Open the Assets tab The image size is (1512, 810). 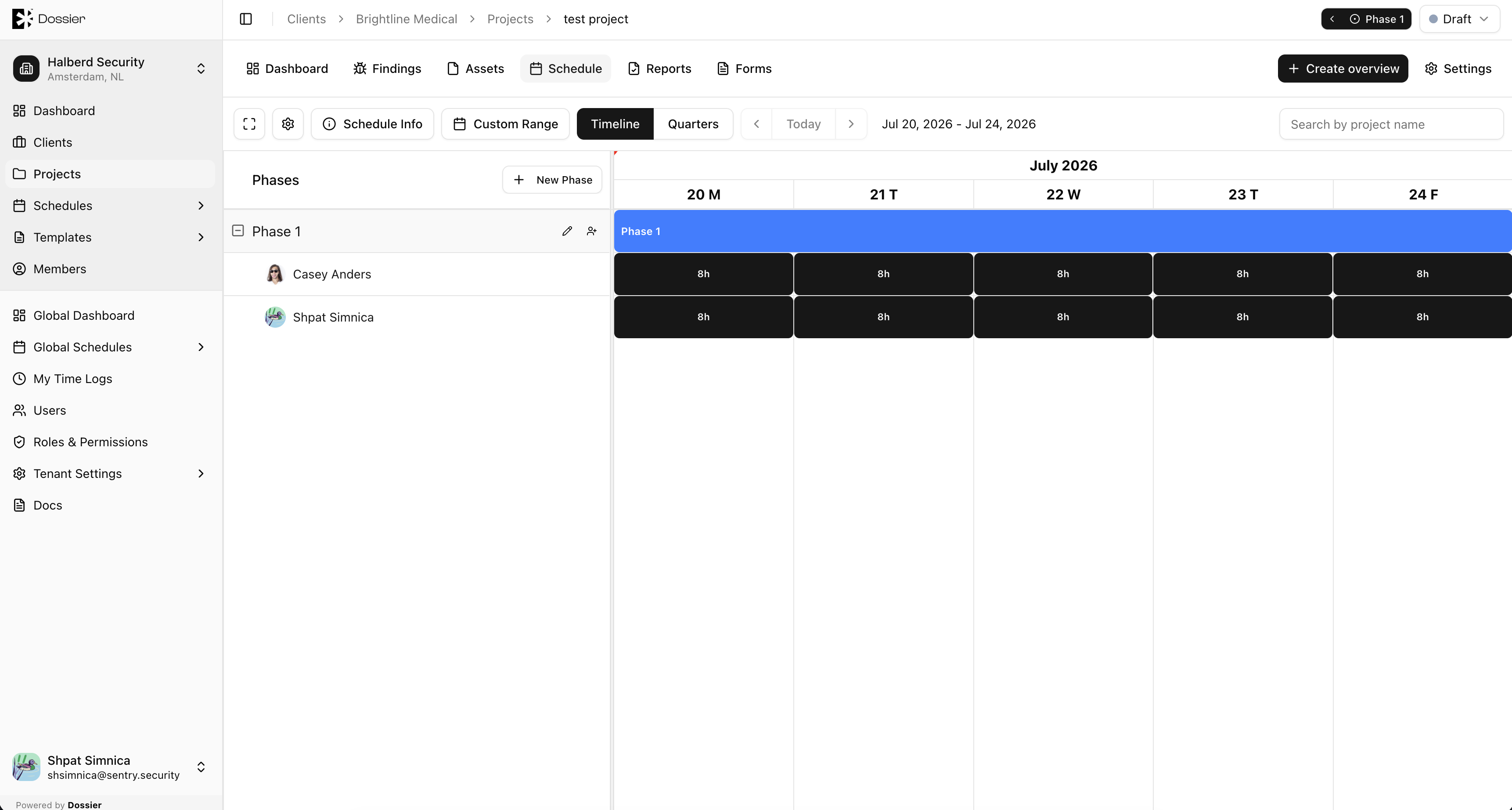[475, 69]
